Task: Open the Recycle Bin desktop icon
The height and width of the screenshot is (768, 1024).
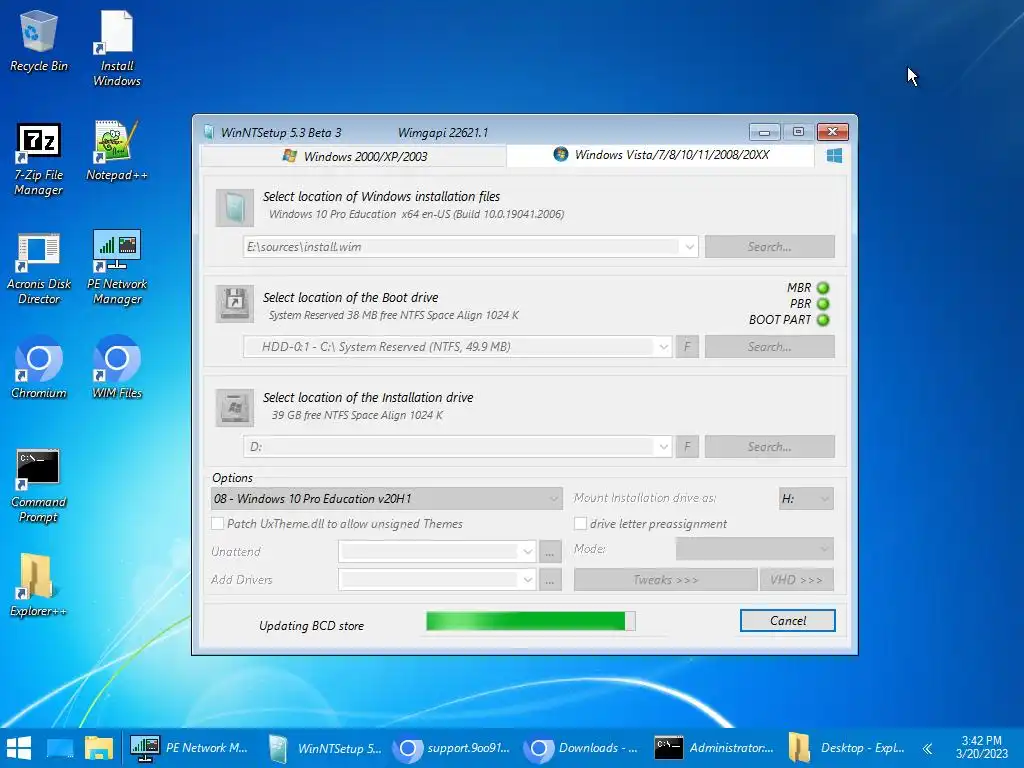Action: 39,42
